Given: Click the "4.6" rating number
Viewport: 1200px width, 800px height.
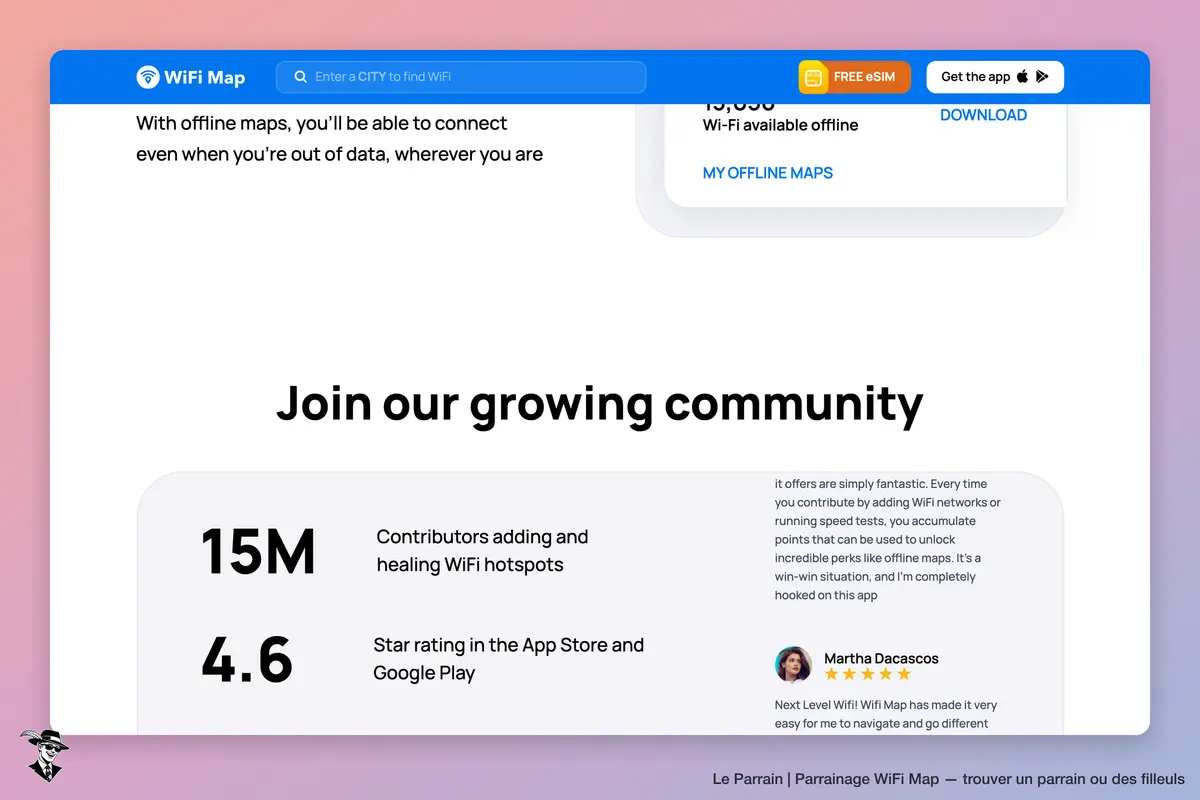Looking at the screenshot, I should pos(247,659).
